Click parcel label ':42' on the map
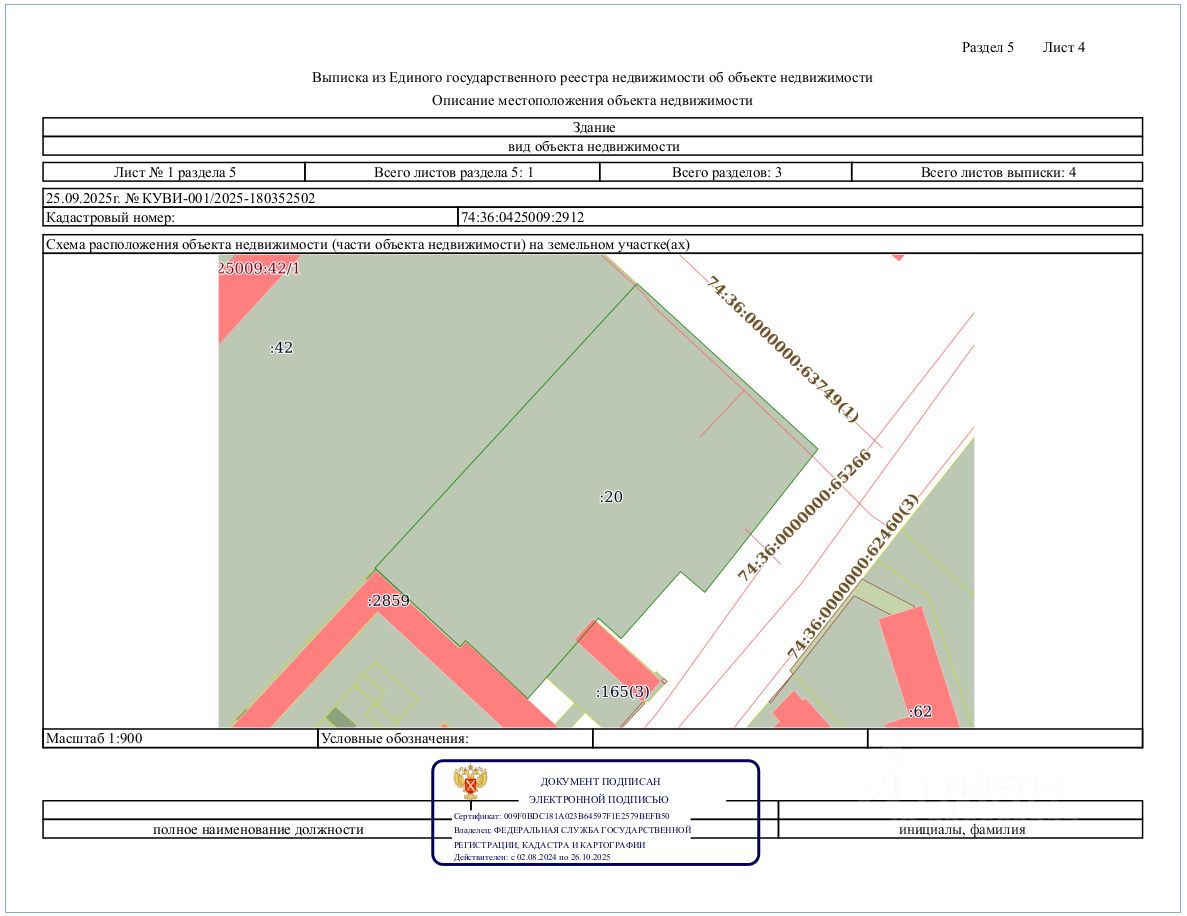 coord(281,347)
